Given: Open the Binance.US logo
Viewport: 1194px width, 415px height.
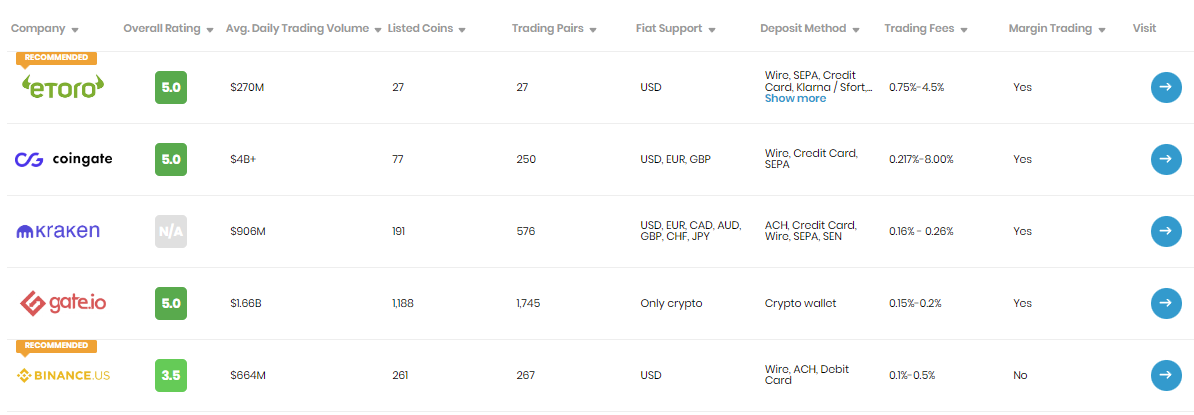Looking at the screenshot, I should click(x=63, y=375).
